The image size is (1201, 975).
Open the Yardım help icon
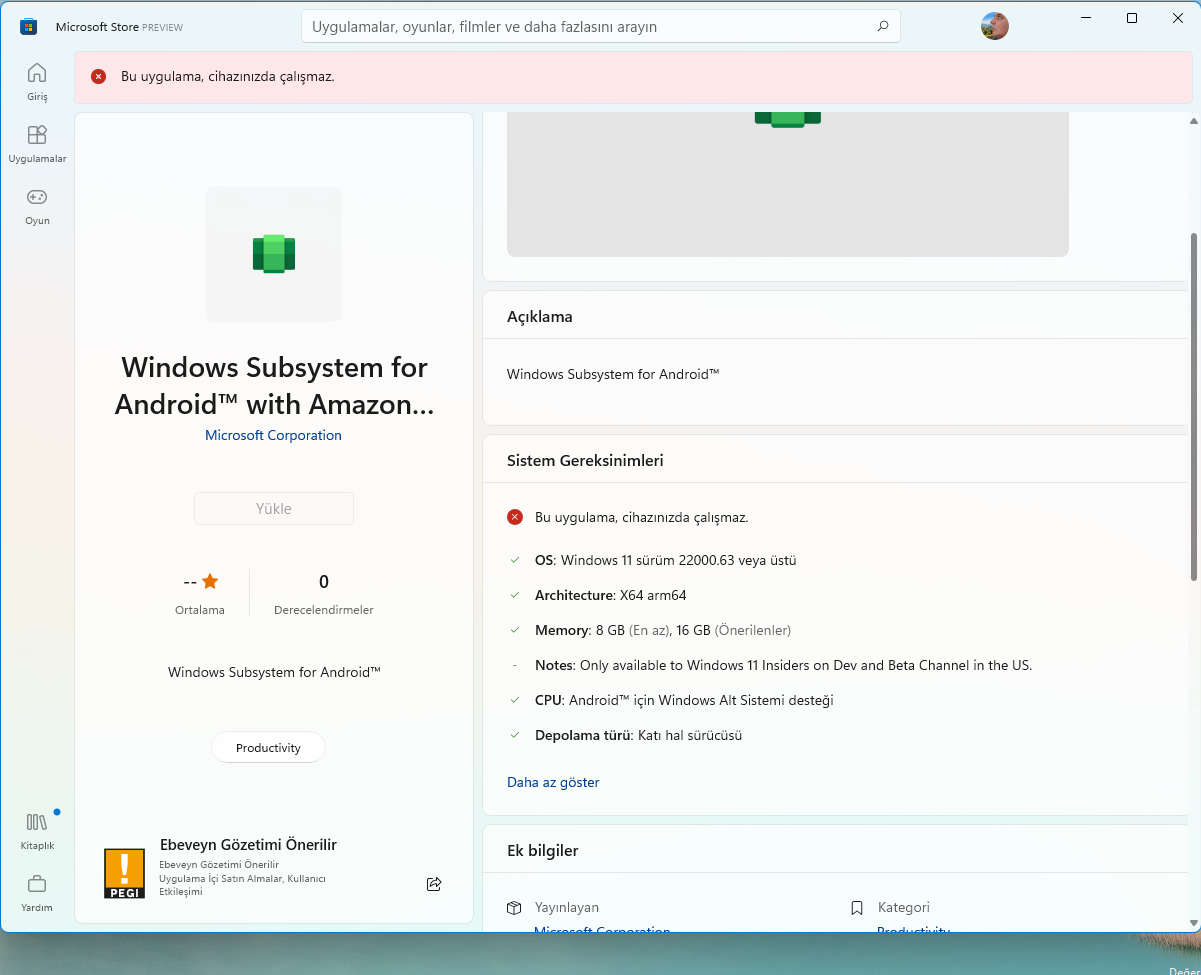pyautogui.click(x=37, y=892)
